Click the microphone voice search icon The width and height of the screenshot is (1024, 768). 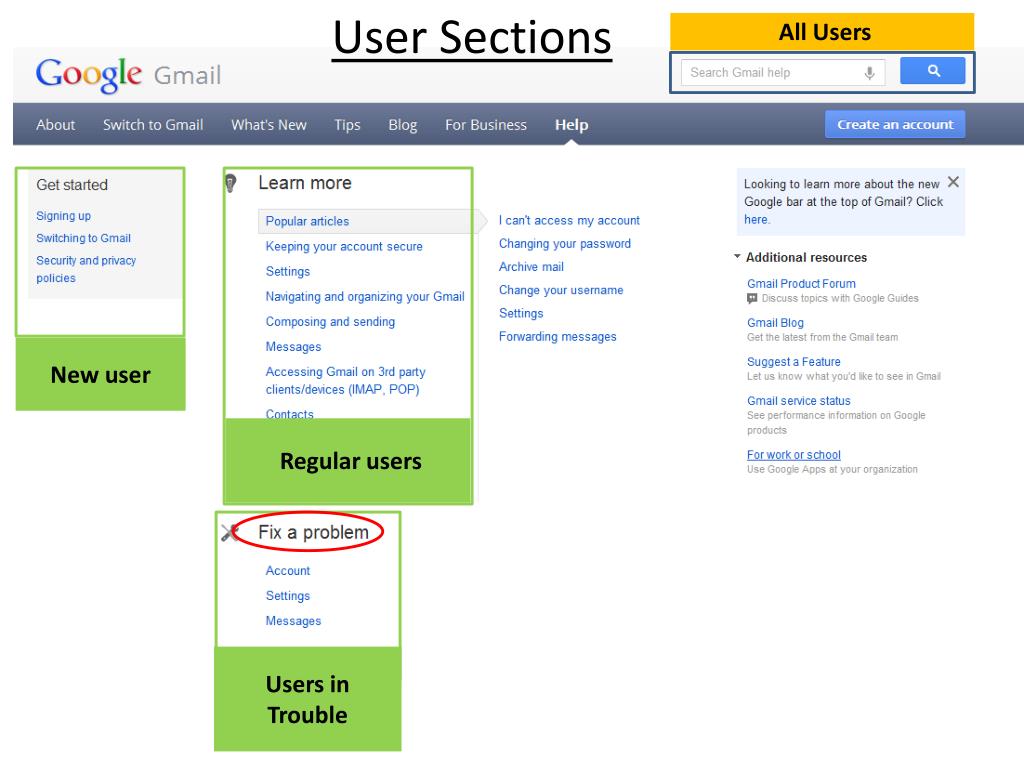[x=869, y=72]
